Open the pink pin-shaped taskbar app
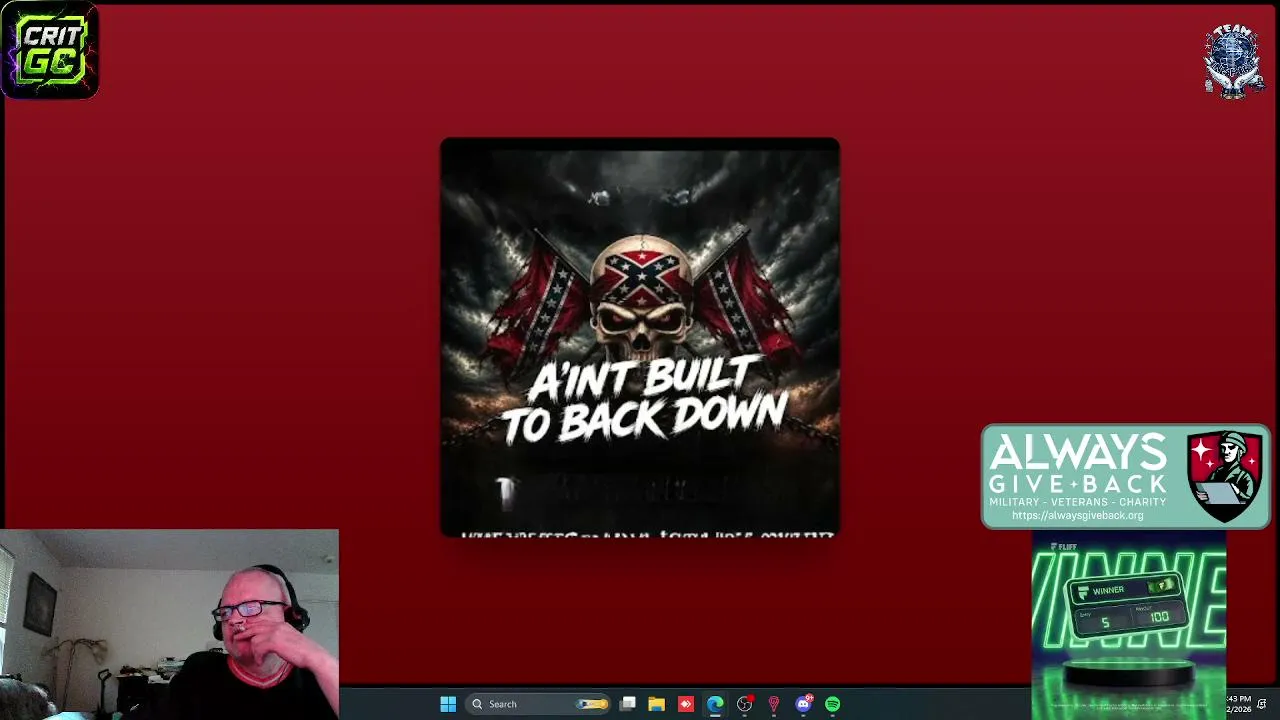1280x720 pixels. [774, 704]
